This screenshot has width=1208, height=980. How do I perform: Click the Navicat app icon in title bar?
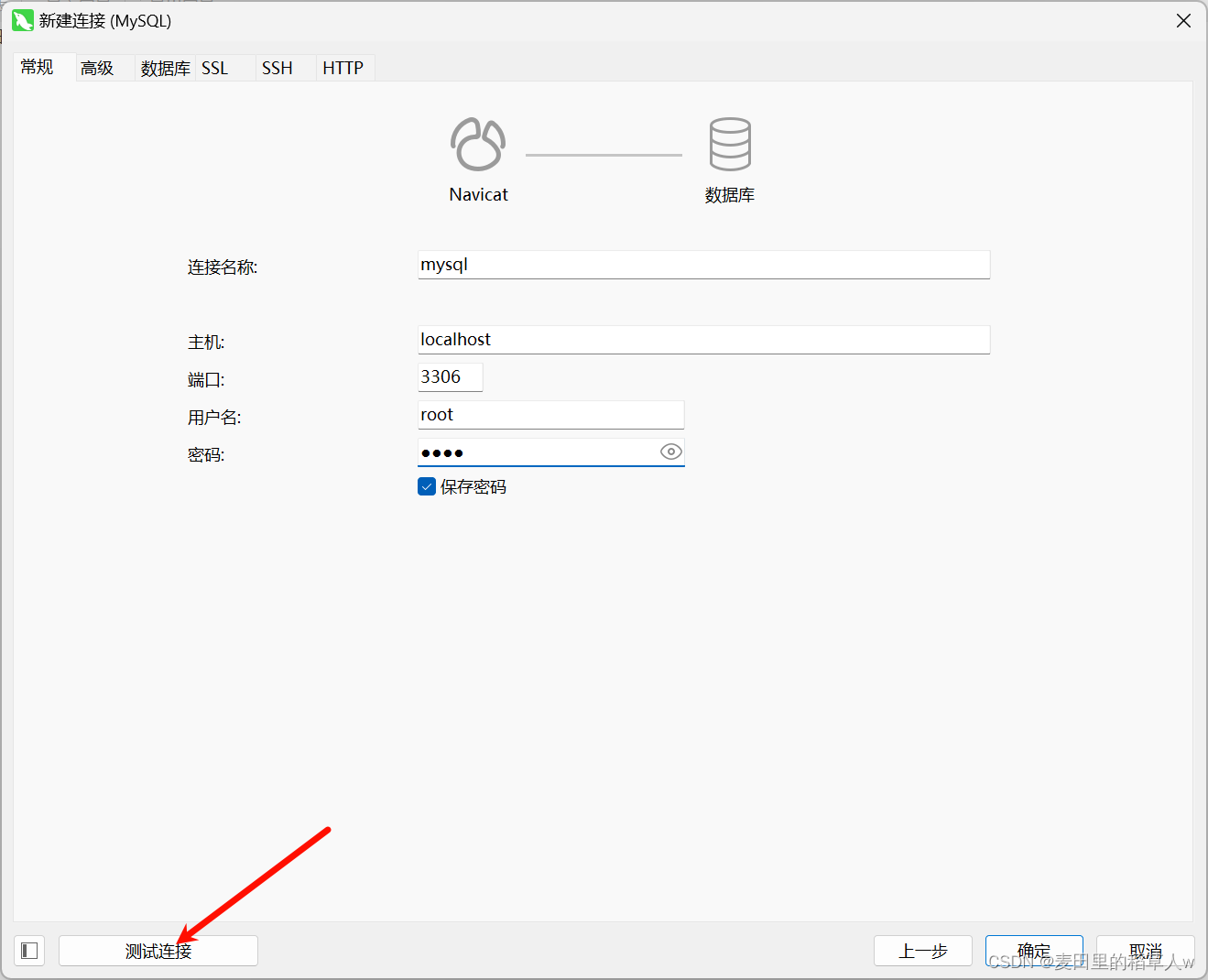pyautogui.click(x=23, y=20)
